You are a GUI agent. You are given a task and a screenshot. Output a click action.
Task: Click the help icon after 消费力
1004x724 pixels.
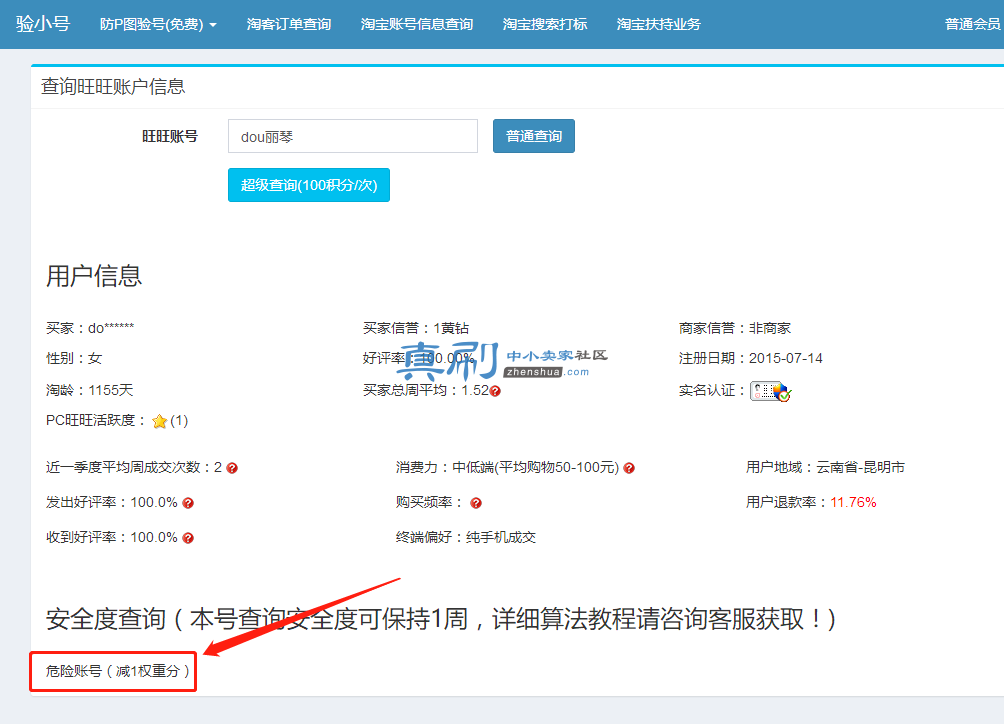(629, 468)
